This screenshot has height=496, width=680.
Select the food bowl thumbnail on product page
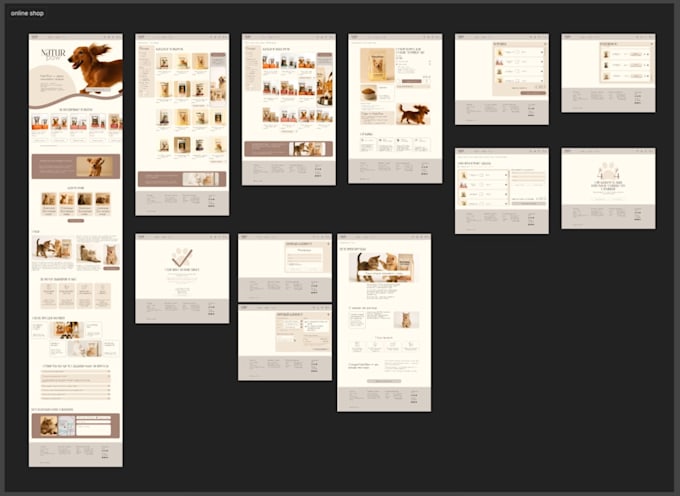[369, 93]
